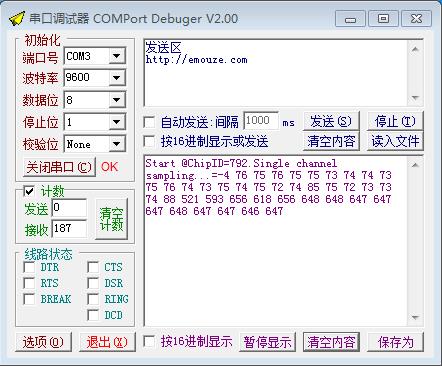This screenshot has width=442, height=366.
Task: Click the 接收 count field showing 187
Action: point(69,228)
